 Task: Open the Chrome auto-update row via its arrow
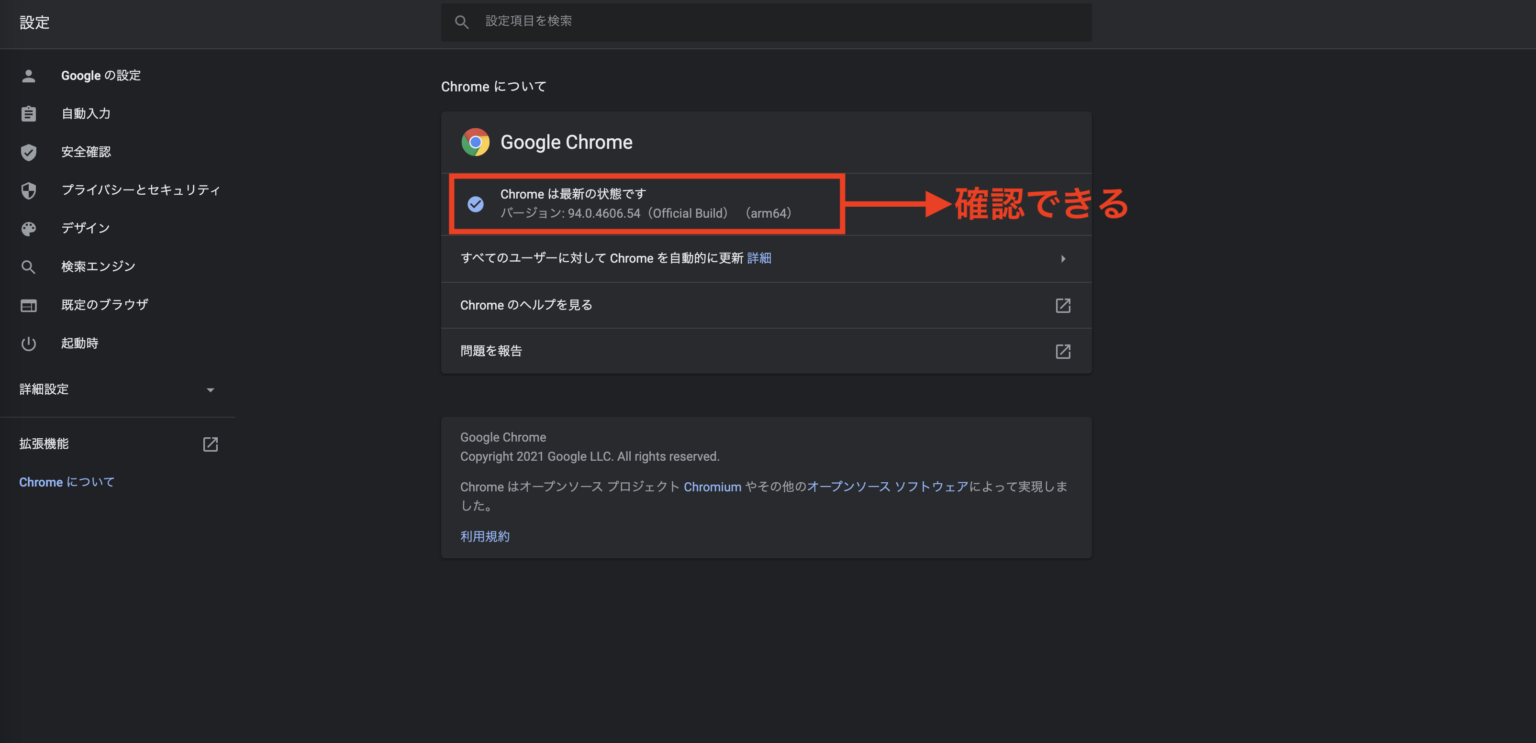click(1063, 258)
